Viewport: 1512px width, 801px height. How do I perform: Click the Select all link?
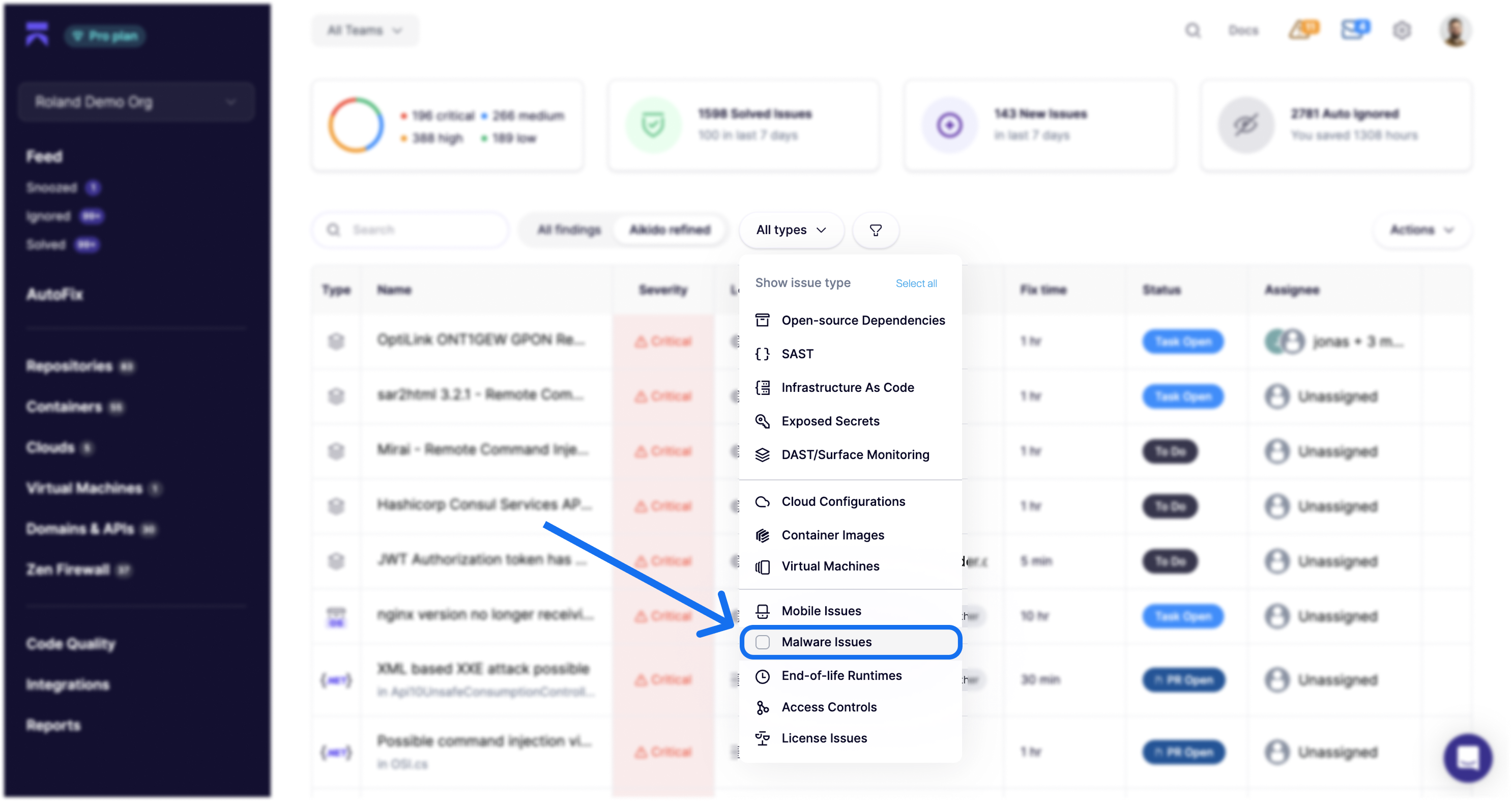click(916, 283)
